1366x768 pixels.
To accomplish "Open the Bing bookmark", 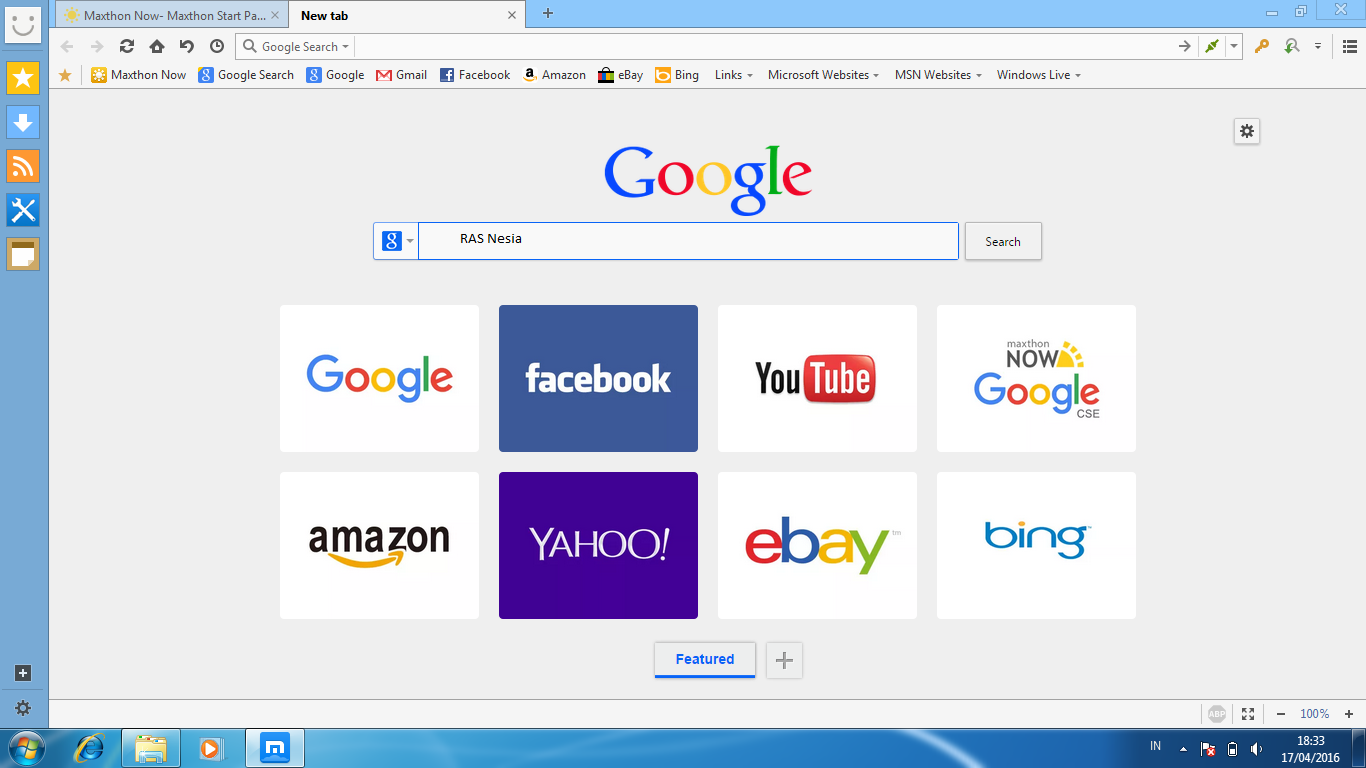I will coord(677,75).
